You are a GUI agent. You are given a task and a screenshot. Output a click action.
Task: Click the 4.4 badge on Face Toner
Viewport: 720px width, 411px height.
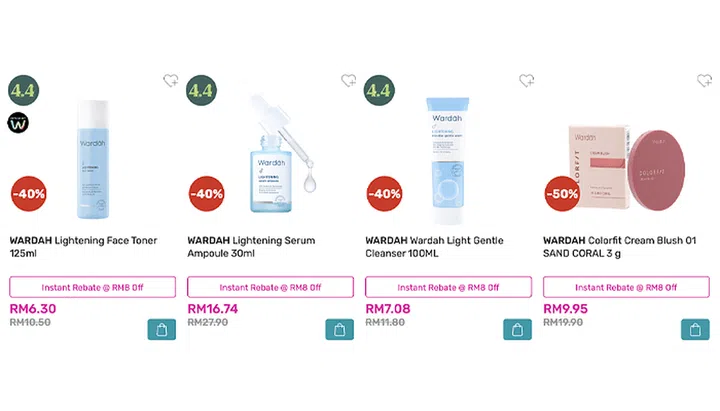click(23, 90)
